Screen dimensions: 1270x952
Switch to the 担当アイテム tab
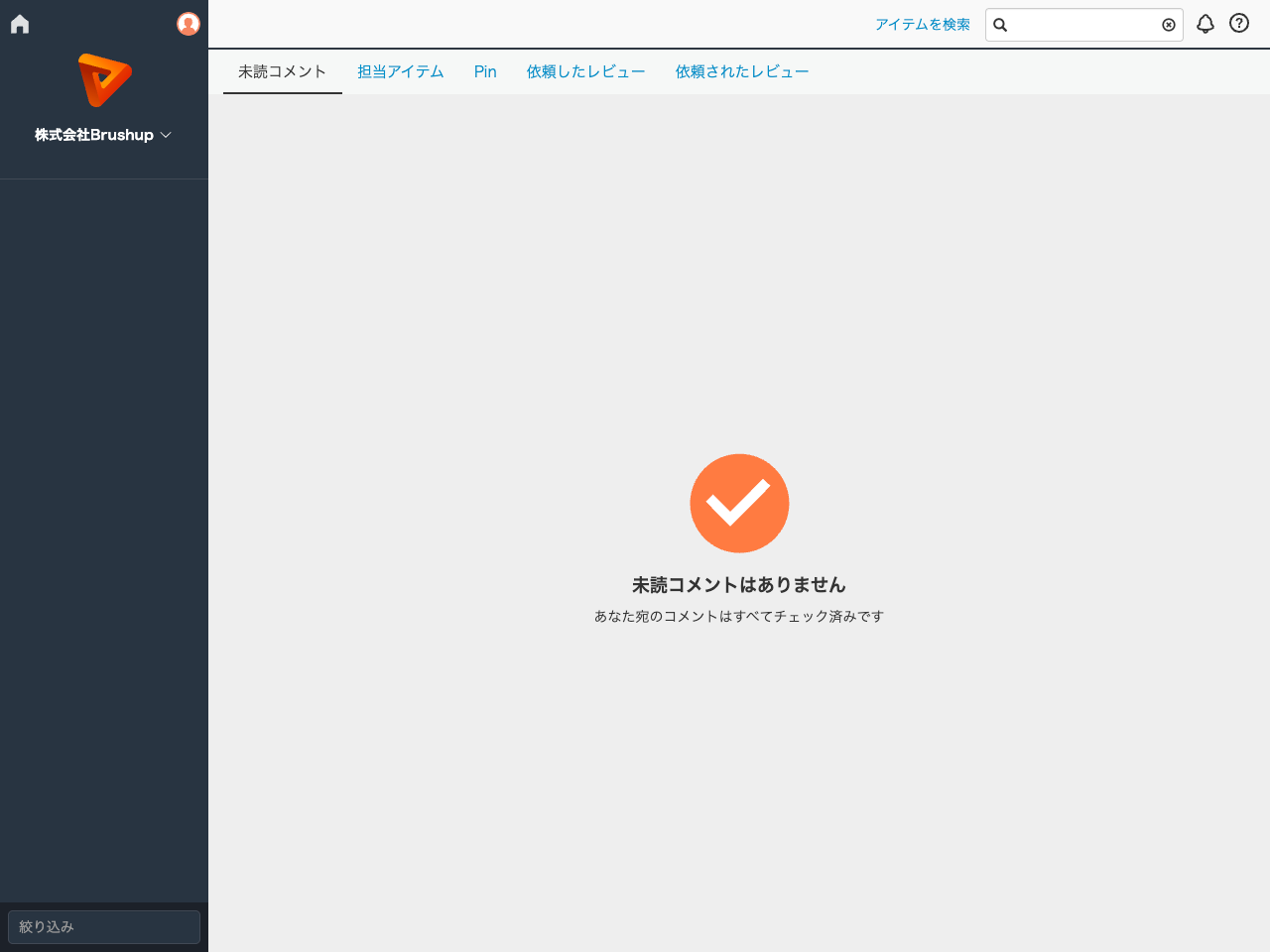(400, 71)
